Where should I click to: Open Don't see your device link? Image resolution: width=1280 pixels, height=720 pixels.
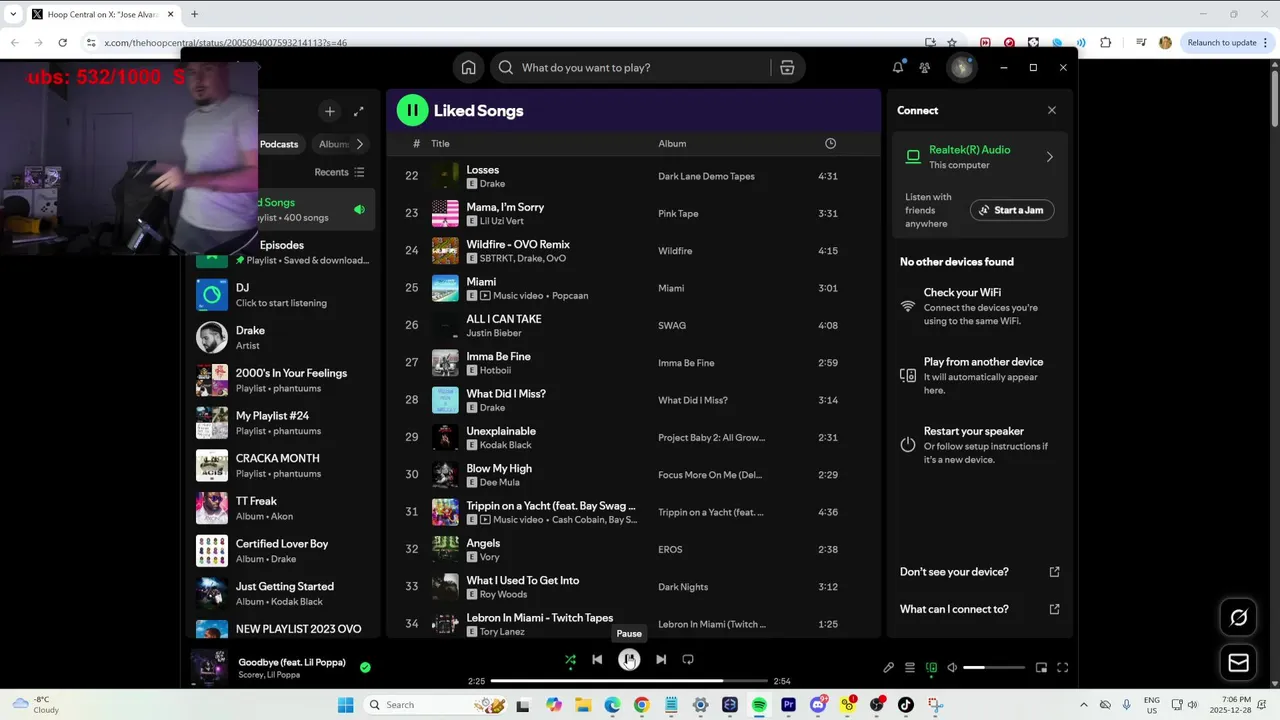(980, 572)
